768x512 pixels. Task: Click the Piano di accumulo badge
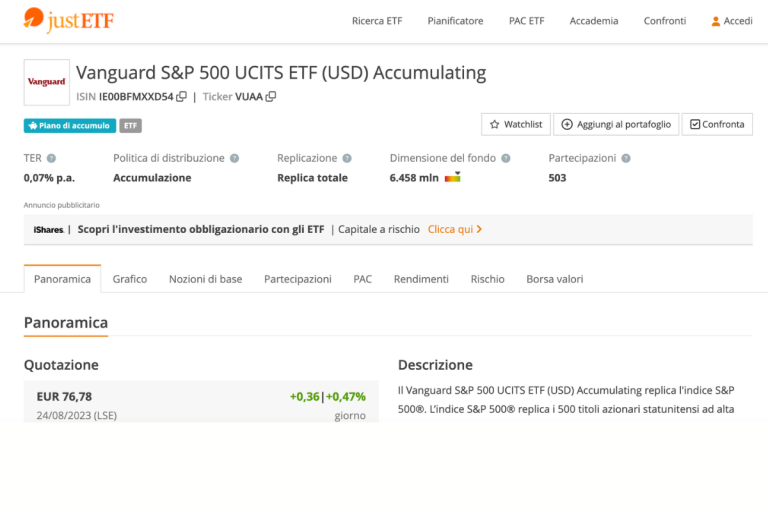coord(70,126)
